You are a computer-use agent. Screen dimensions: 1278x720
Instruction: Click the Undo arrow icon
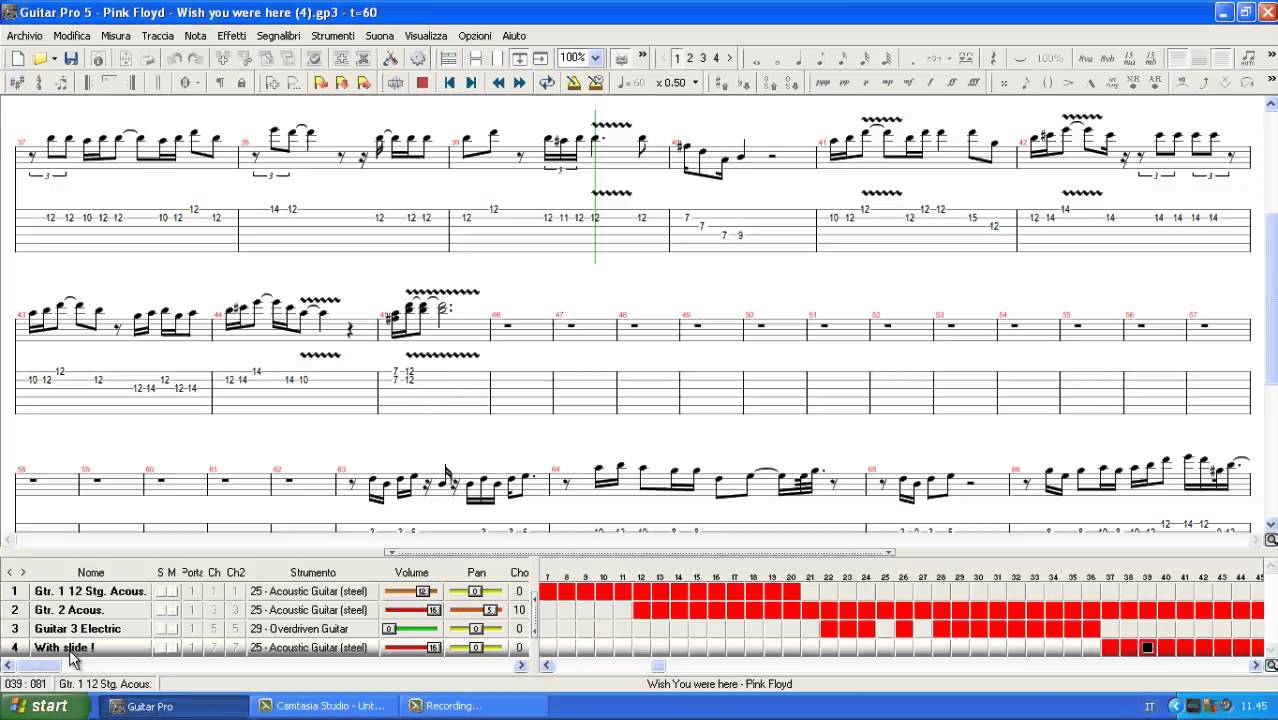pyautogui.click(x=174, y=58)
